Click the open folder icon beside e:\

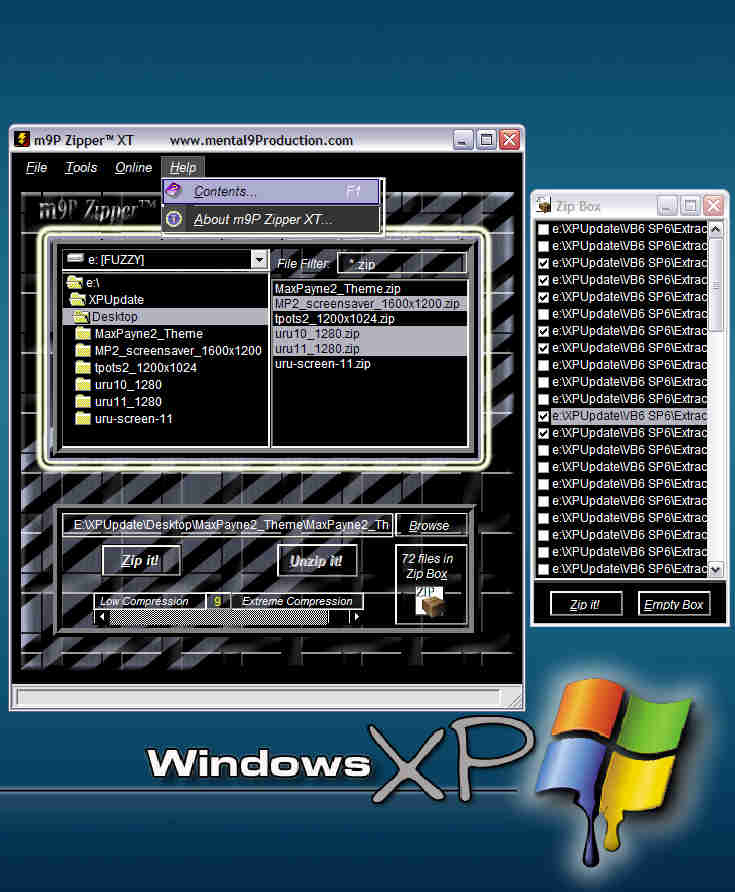[x=75, y=282]
